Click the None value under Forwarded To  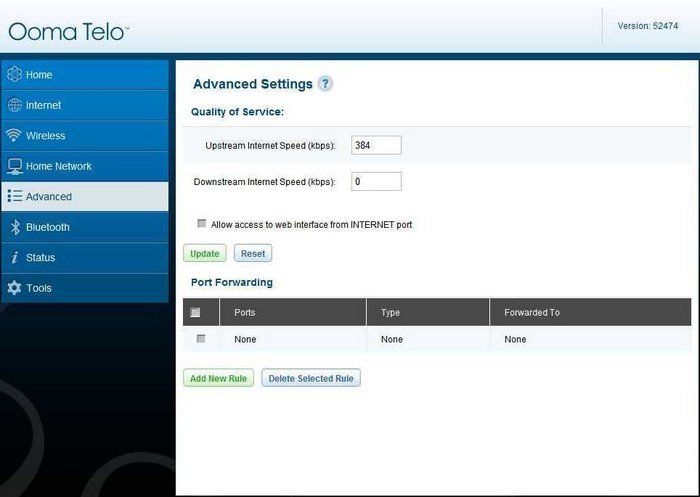pos(515,339)
